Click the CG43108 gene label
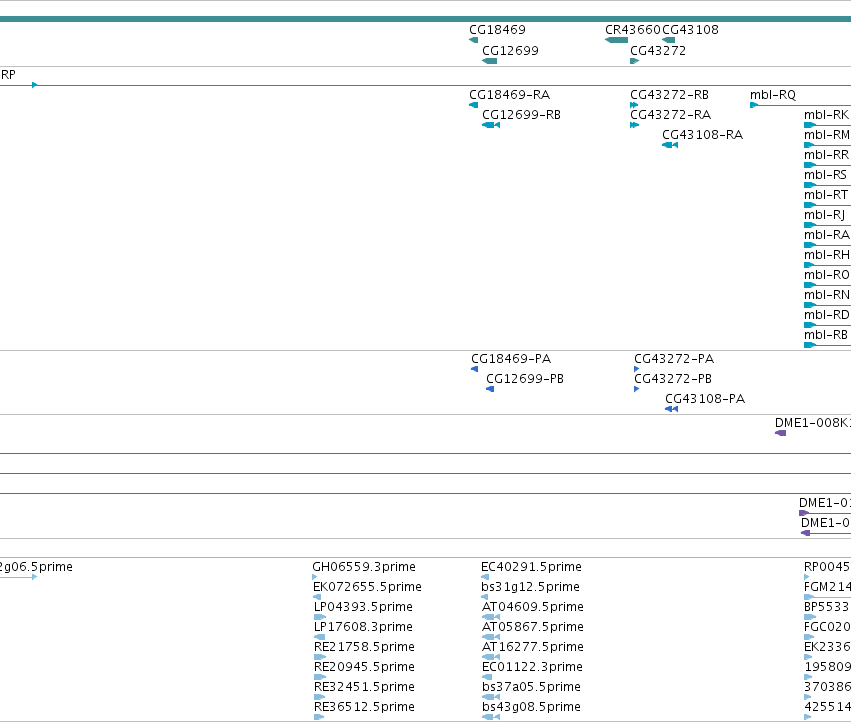Image resolution: width=851 pixels, height=722 pixels. pos(690,30)
